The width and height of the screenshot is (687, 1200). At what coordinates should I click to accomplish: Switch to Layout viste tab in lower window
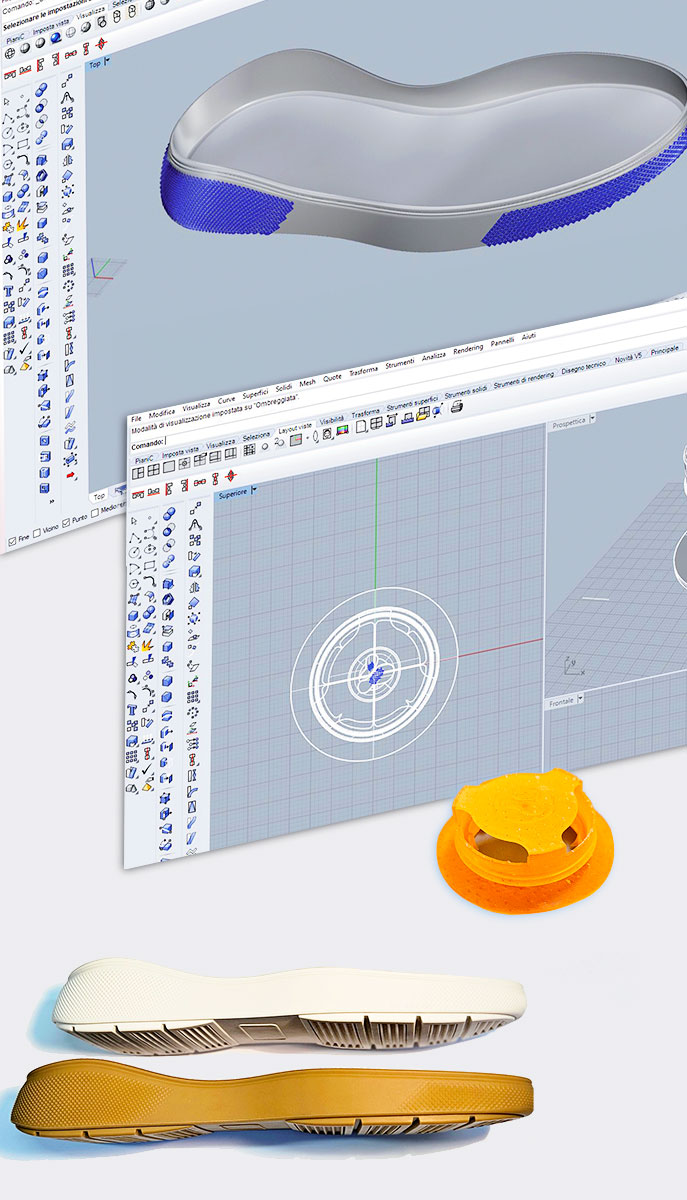(295, 430)
